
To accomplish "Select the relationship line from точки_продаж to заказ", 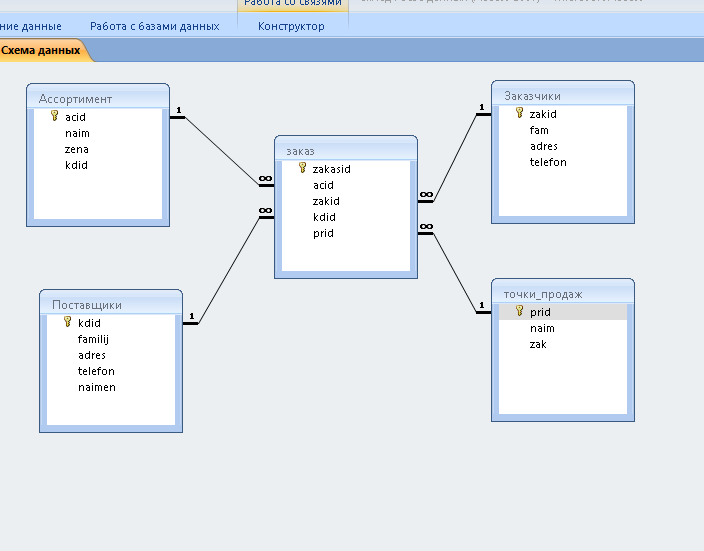I will (x=455, y=273).
